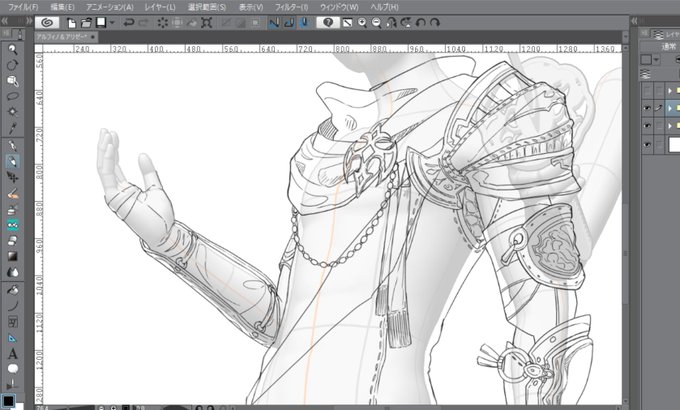Toggle the snap to grid icon
This screenshot has width=680, height=410.
pyautogui.click(x=304, y=23)
